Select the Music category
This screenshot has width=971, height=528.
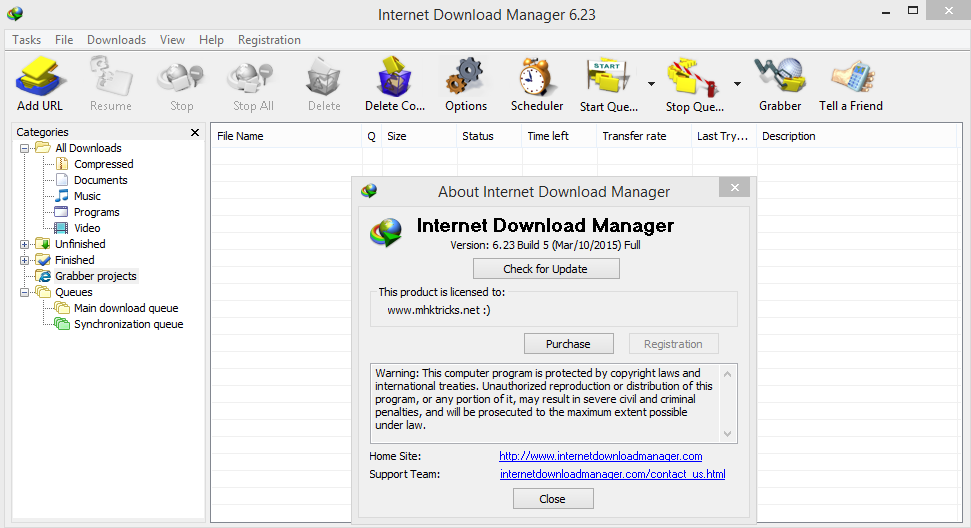pos(87,196)
